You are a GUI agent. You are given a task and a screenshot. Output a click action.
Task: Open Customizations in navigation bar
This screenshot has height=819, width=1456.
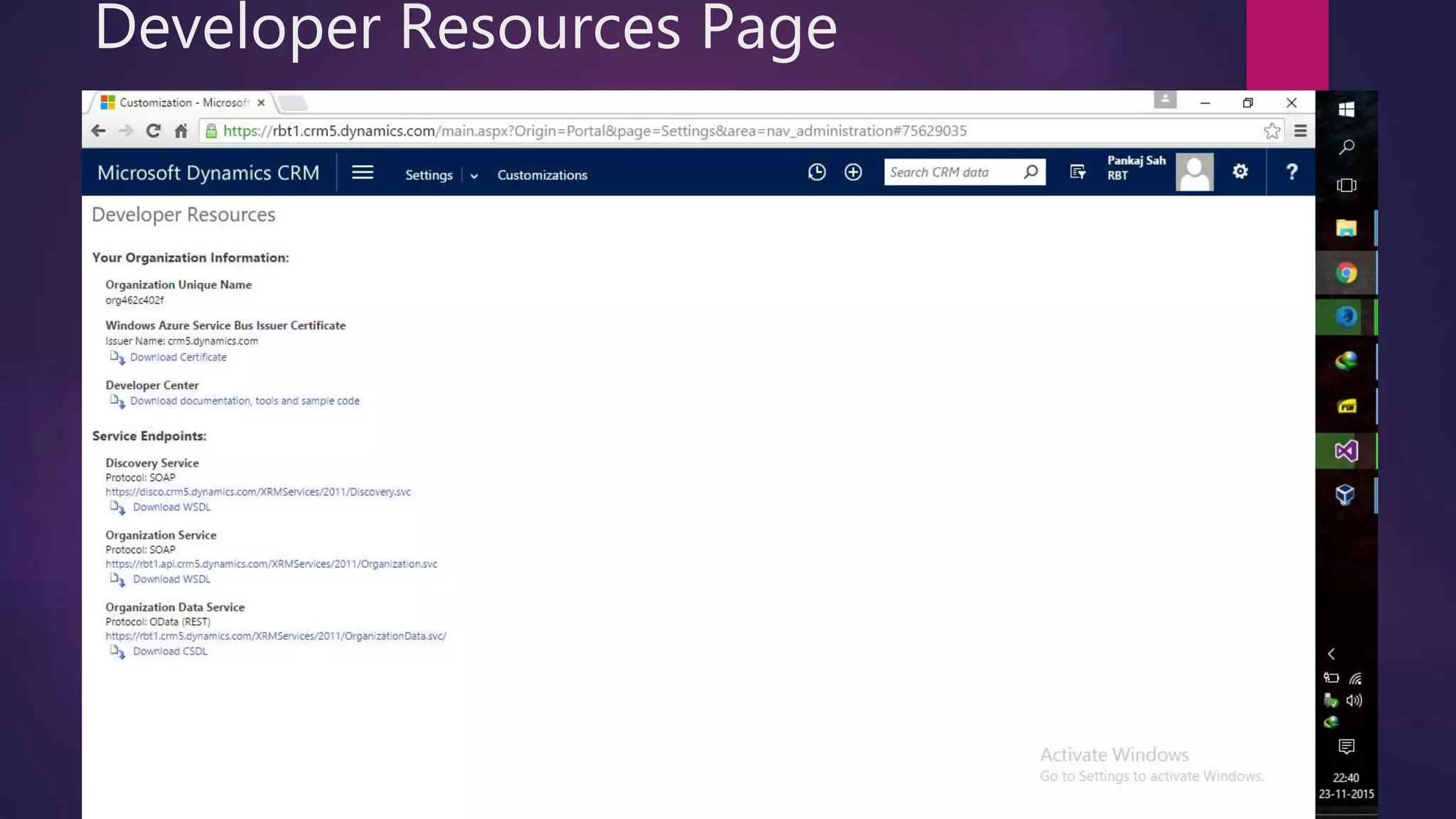tap(542, 175)
